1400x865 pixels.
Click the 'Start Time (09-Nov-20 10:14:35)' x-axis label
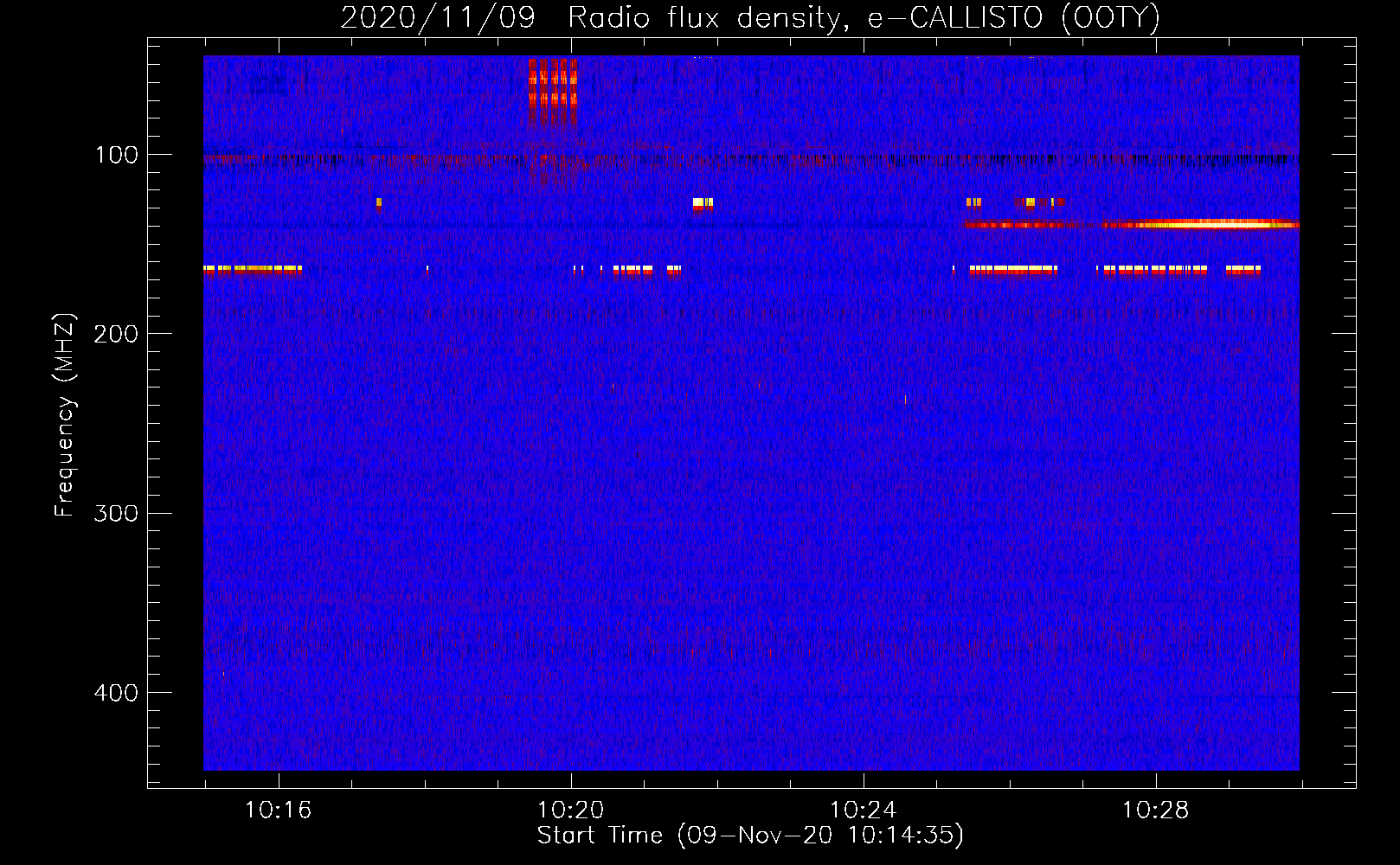750,836
